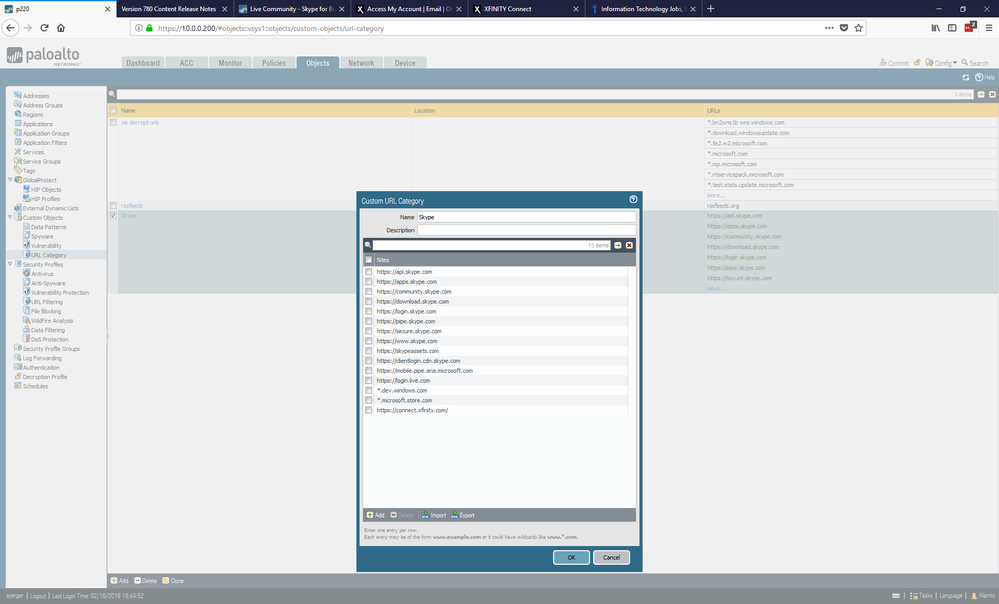Reload the page with the browser reload button
Screen dimensions: 999x604
click(44, 27)
